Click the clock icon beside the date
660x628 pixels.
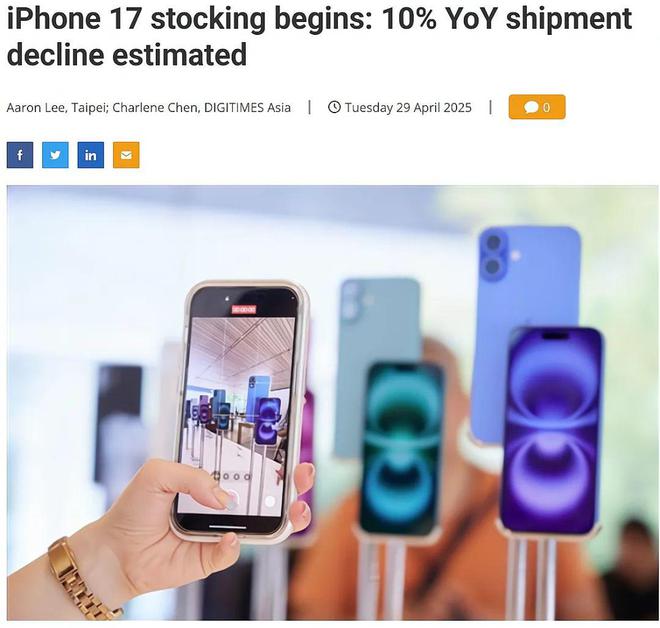(334, 107)
